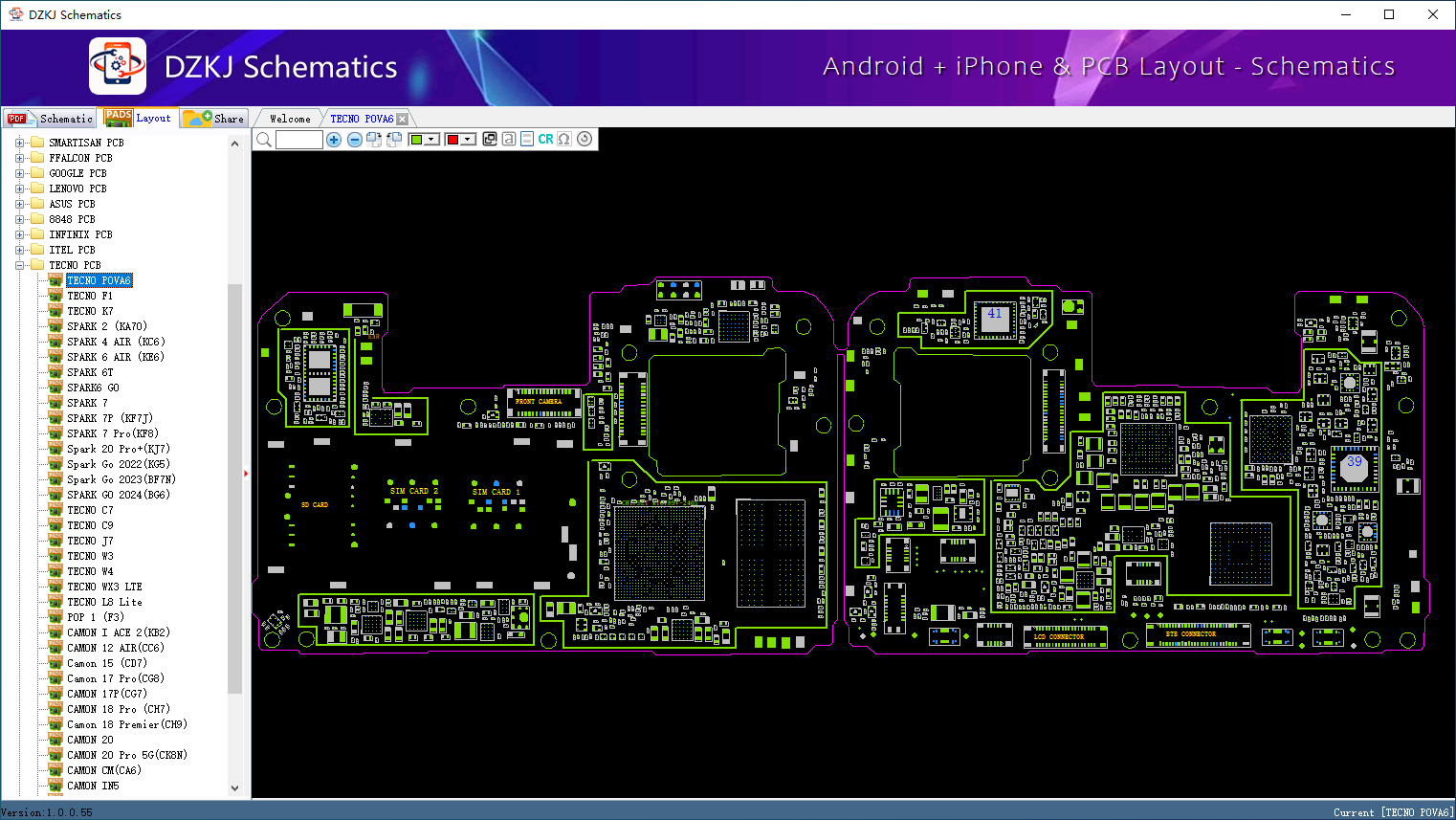The image size is (1456, 820).
Task: Switch to the Welcome document tab
Action: pyautogui.click(x=290, y=119)
